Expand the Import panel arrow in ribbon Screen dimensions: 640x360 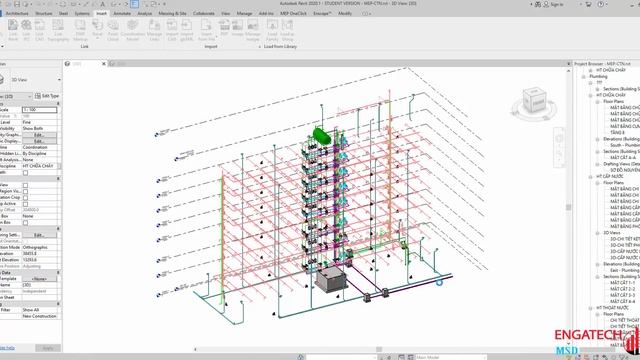pos(260,47)
